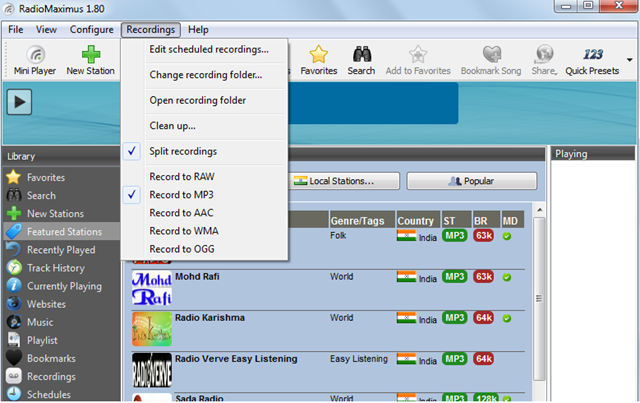Expand the toolbar overflow arrow
Viewport: 640px width, 403px height.
click(x=630, y=60)
